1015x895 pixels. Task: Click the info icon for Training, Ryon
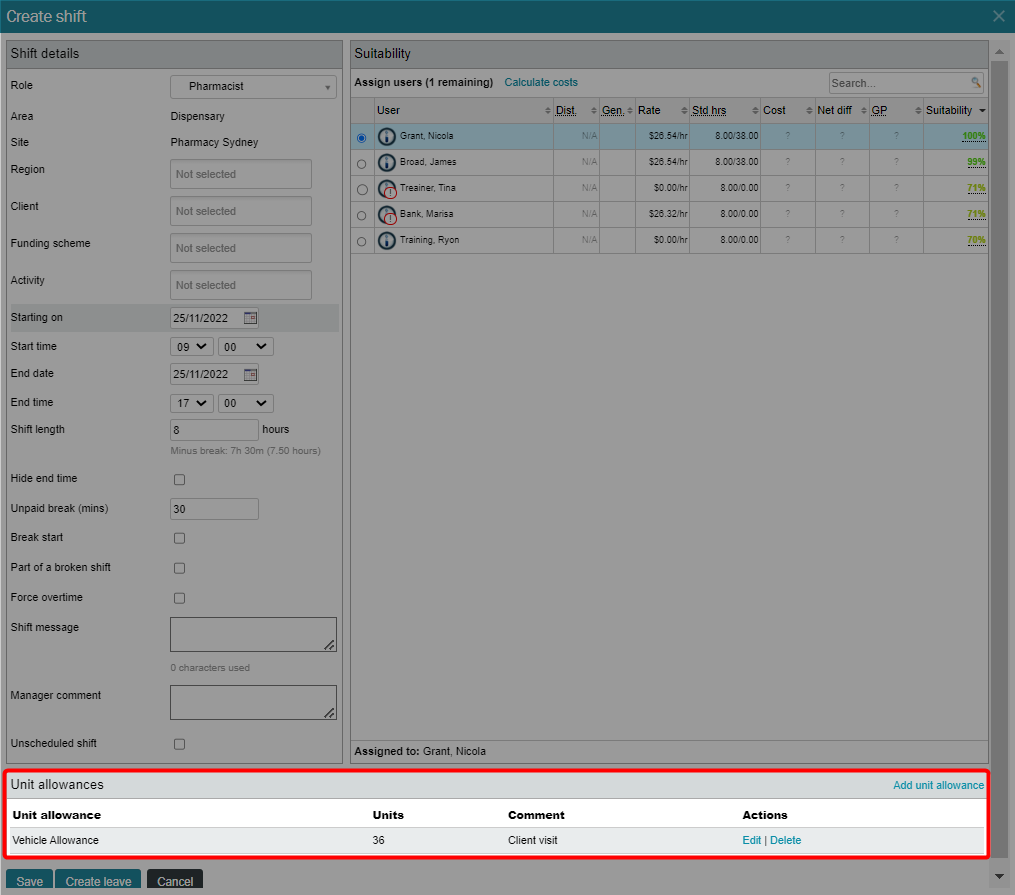pyautogui.click(x=386, y=240)
